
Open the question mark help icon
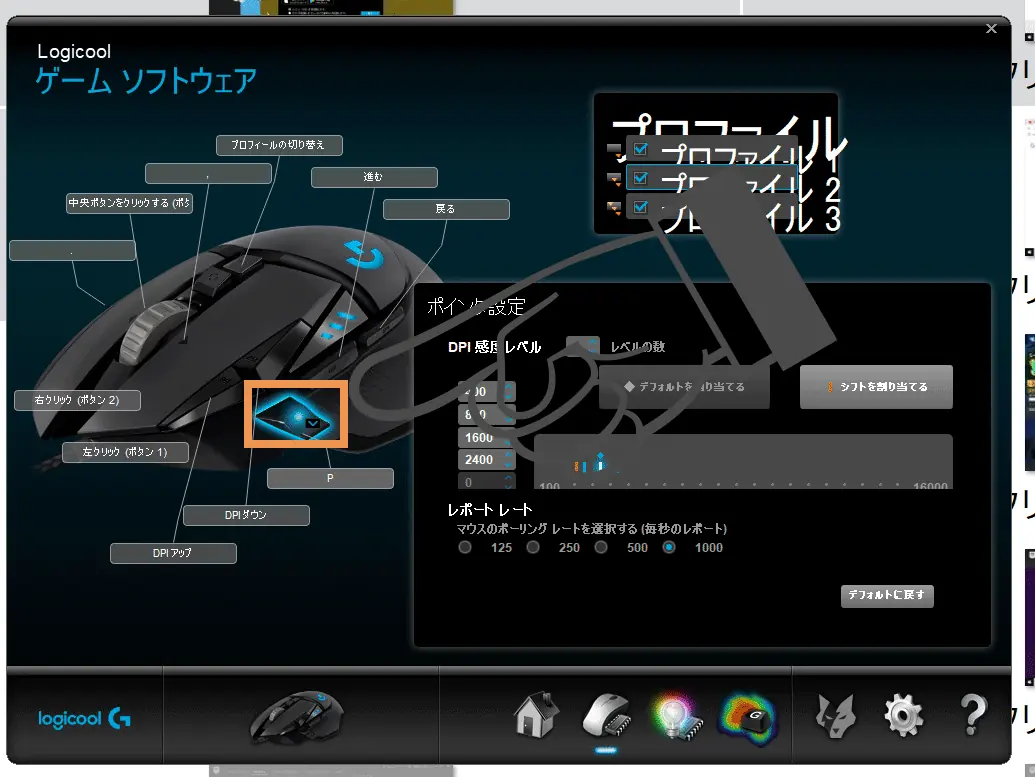pos(974,715)
